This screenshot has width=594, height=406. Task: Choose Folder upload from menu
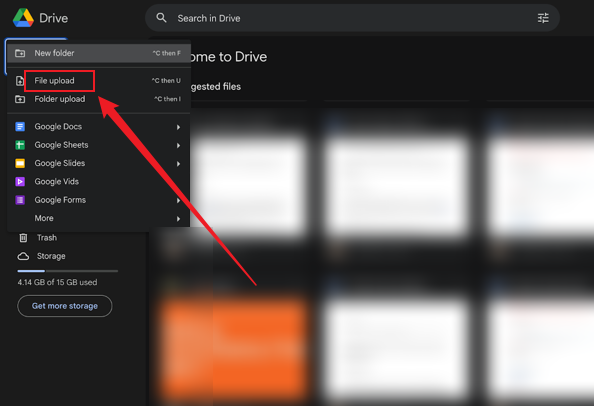pyautogui.click(x=99, y=99)
